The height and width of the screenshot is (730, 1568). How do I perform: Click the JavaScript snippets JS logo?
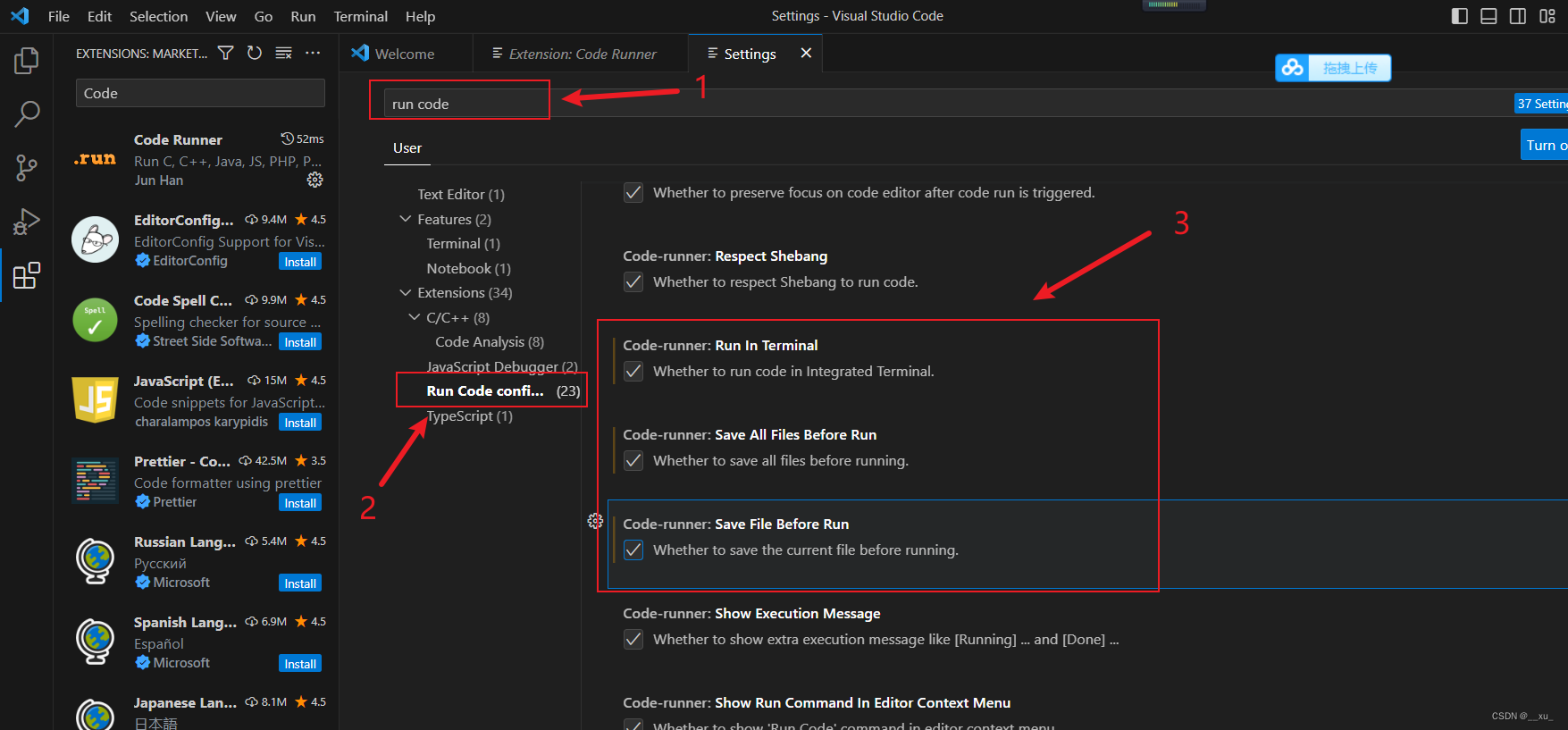pyautogui.click(x=95, y=400)
